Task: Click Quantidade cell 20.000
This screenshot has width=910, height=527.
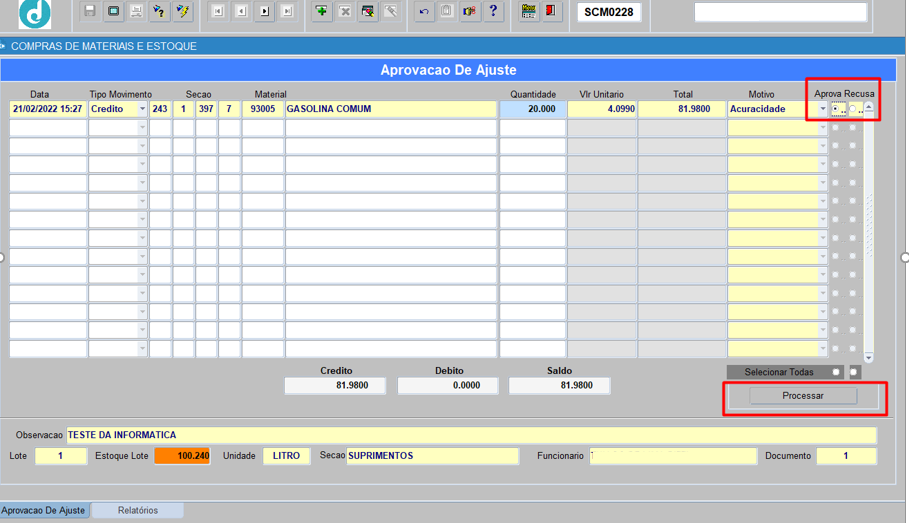Action: (x=532, y=109)
